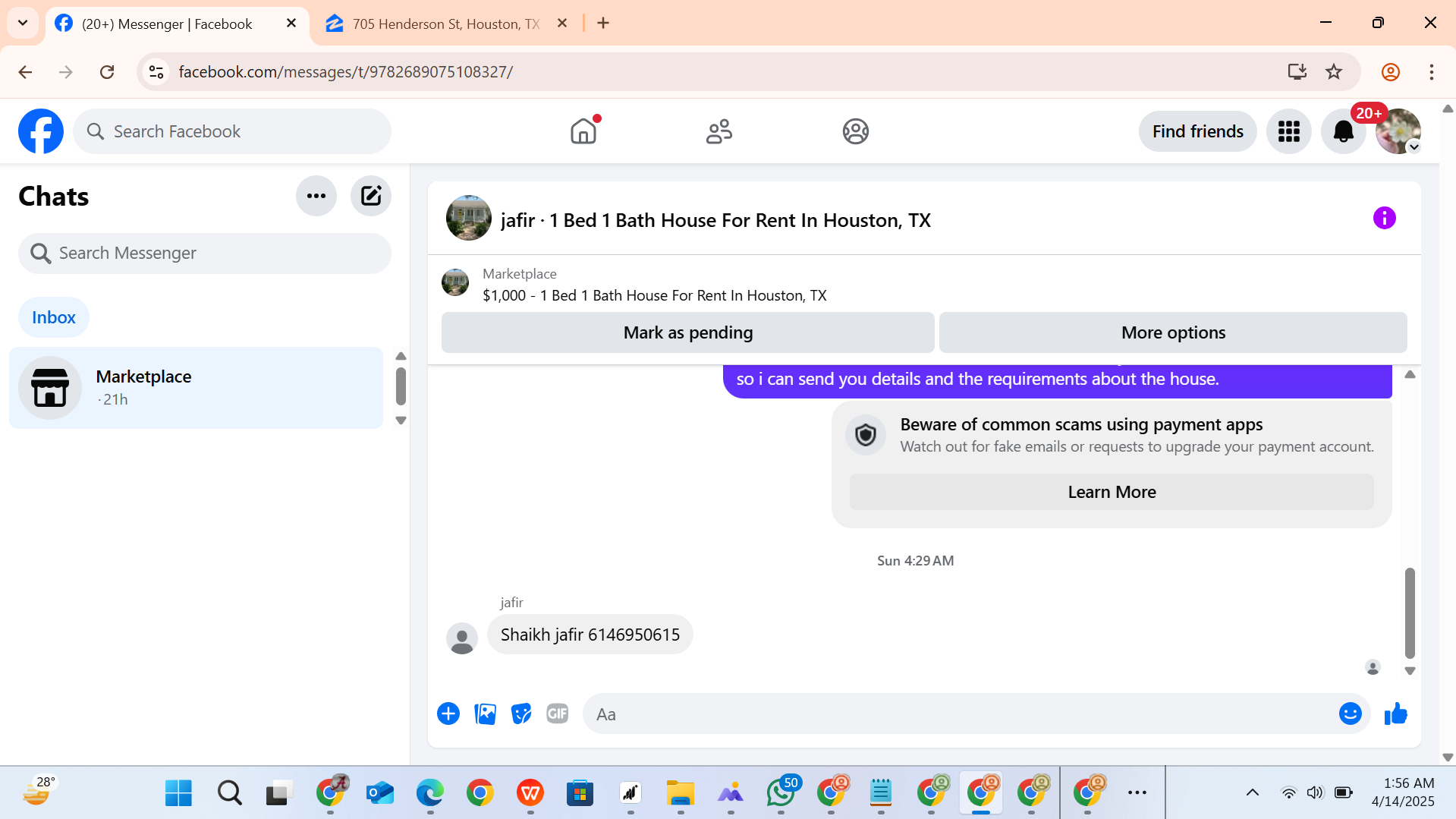This screenshot has width=1456, height=819.
Task: Open Outlook from the taskbar
Action: coord(379,793)
